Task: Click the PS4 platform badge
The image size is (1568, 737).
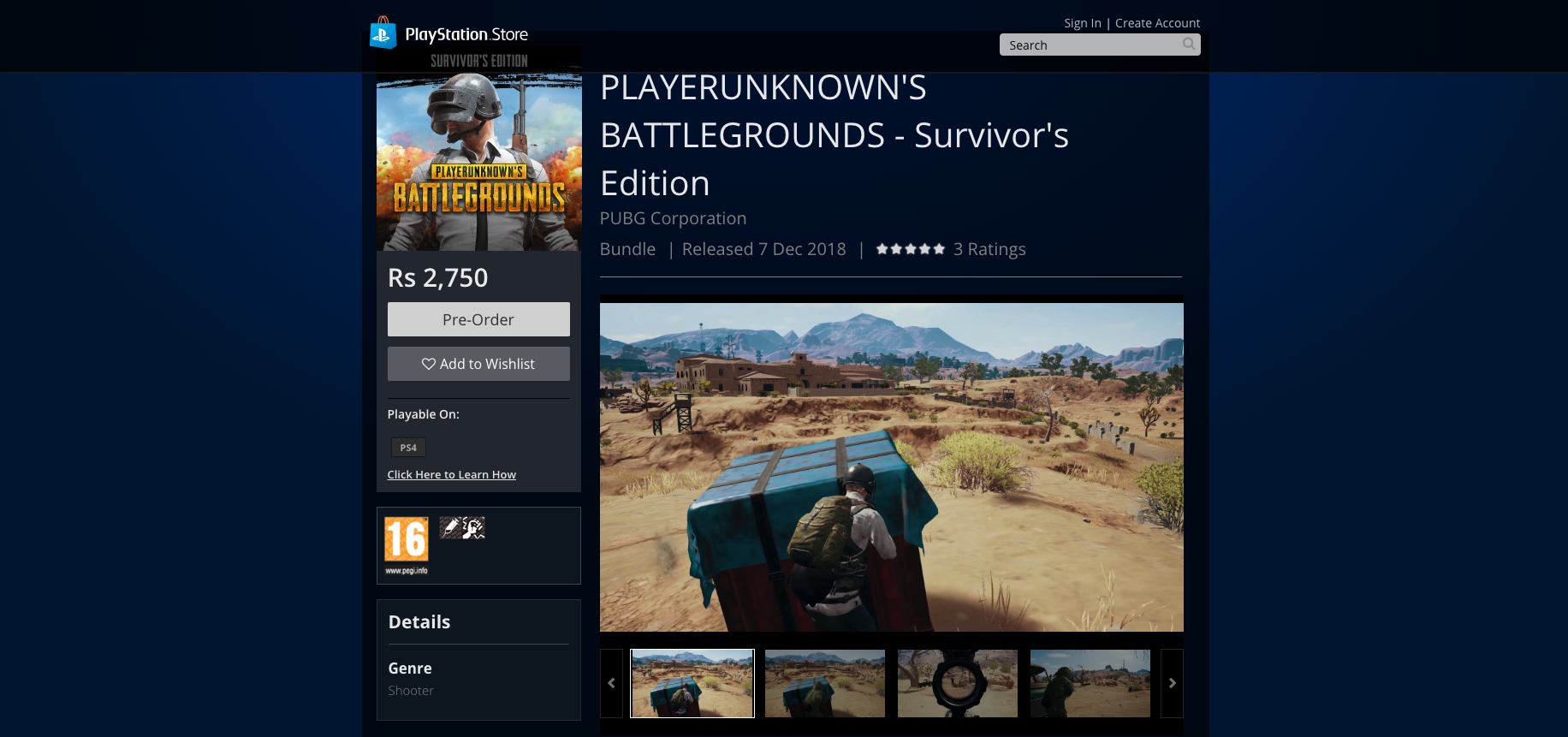Action: point(408,448)
